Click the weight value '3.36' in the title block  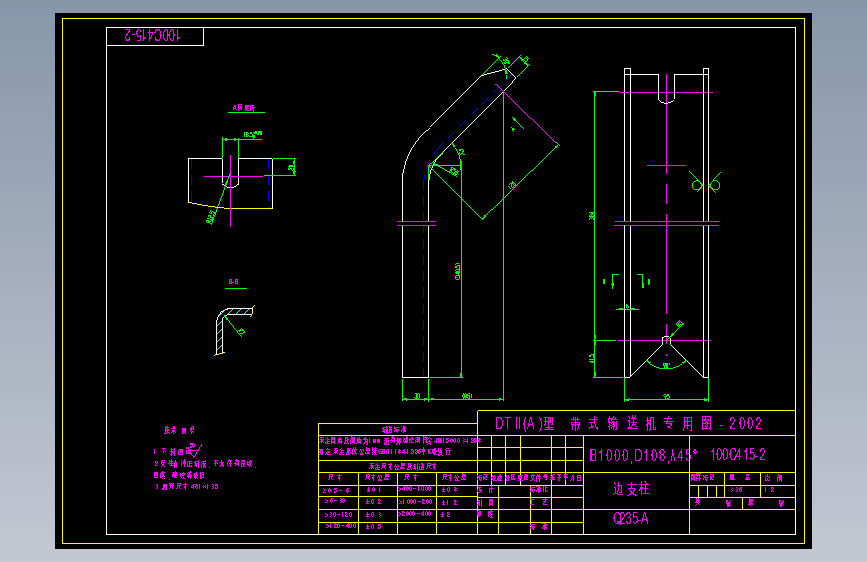pyautogui.click(x=737, y=490)
